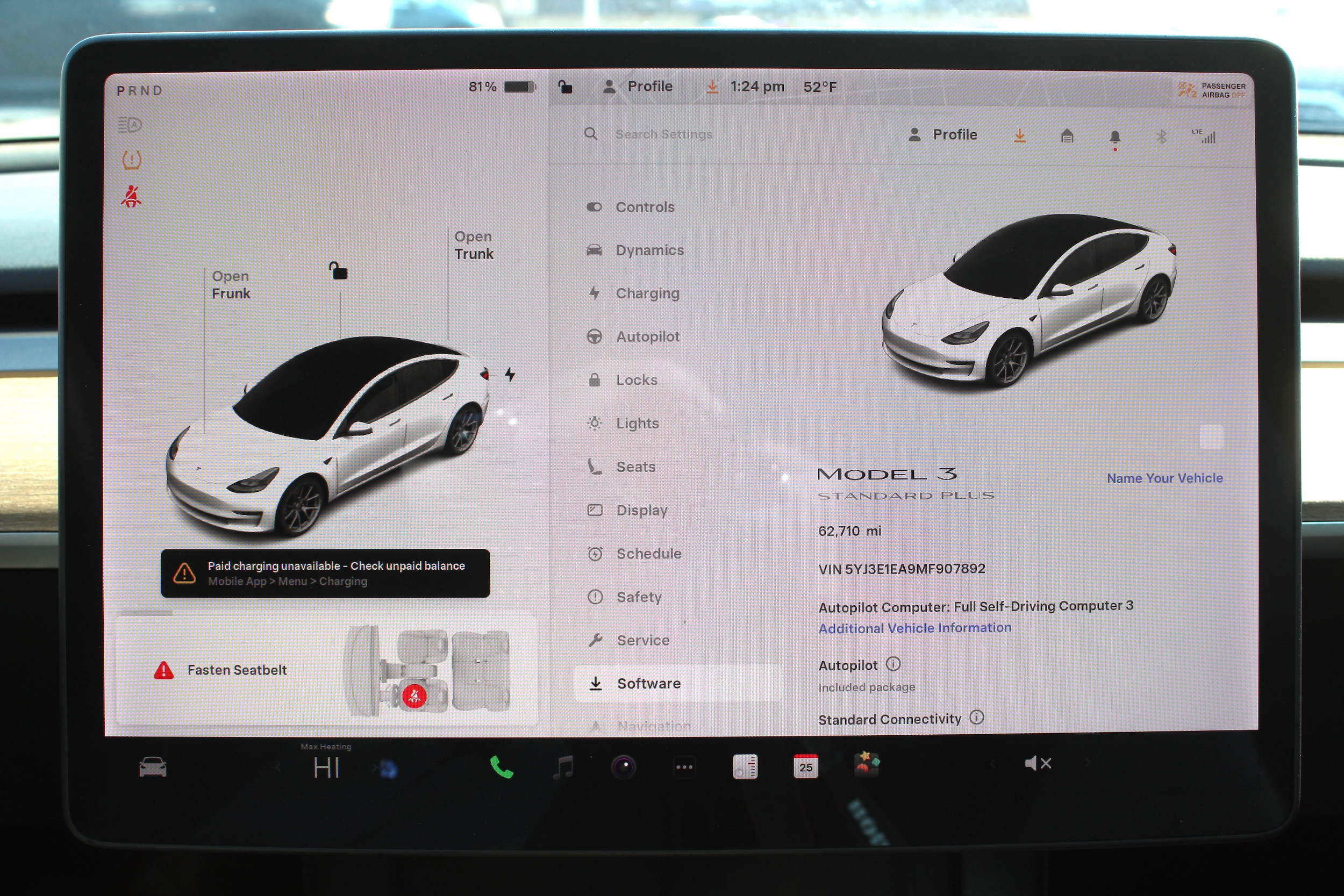
Task: Open HomeLink garage icon
Action: pos(1067,136)
